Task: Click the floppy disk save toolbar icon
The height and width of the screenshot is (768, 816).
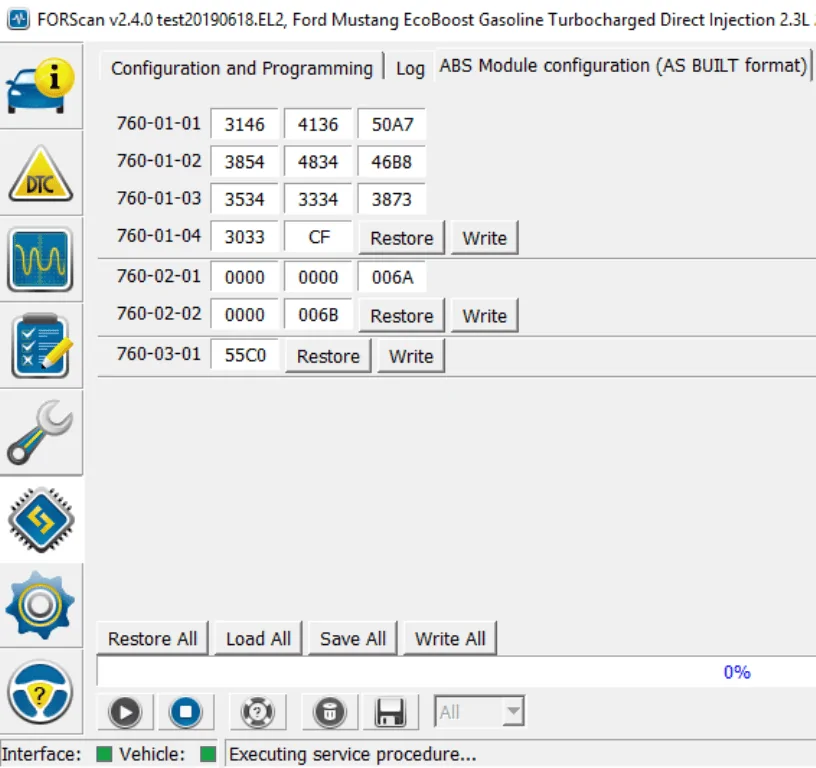Action: [x=391, y=712]
